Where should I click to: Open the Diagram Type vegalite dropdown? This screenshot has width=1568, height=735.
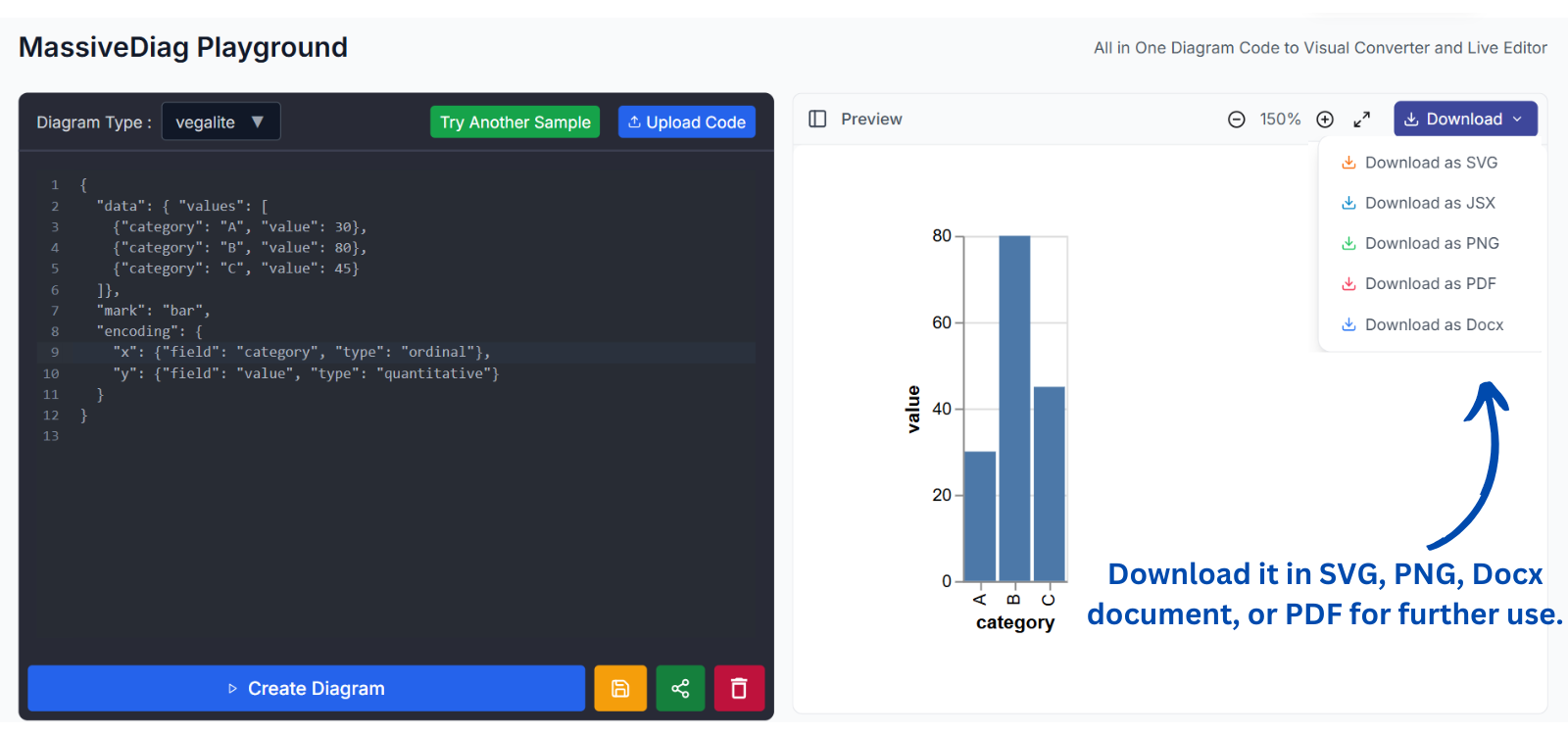tap(220, 122)
